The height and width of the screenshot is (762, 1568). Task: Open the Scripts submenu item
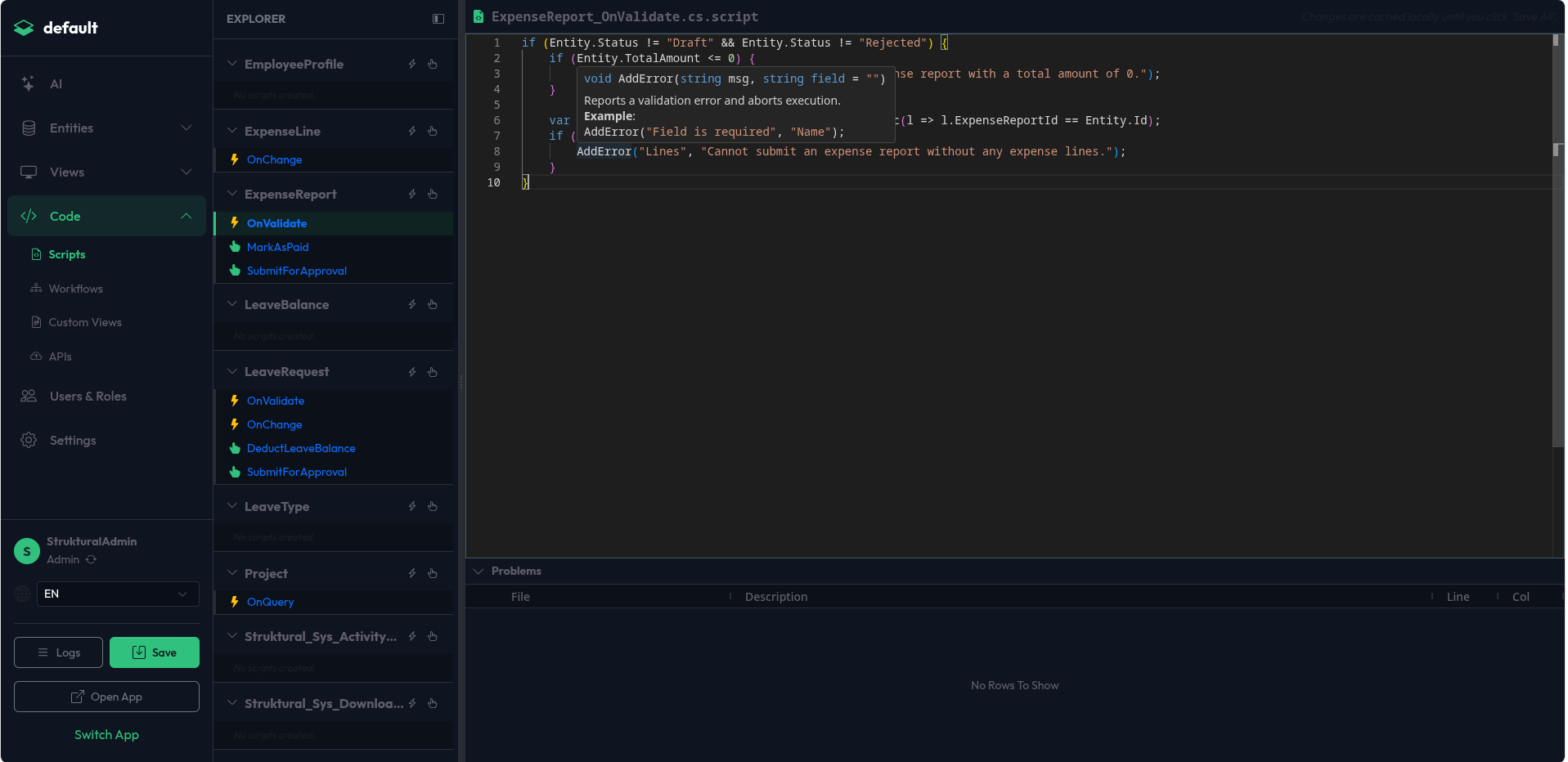pos(66,254)
